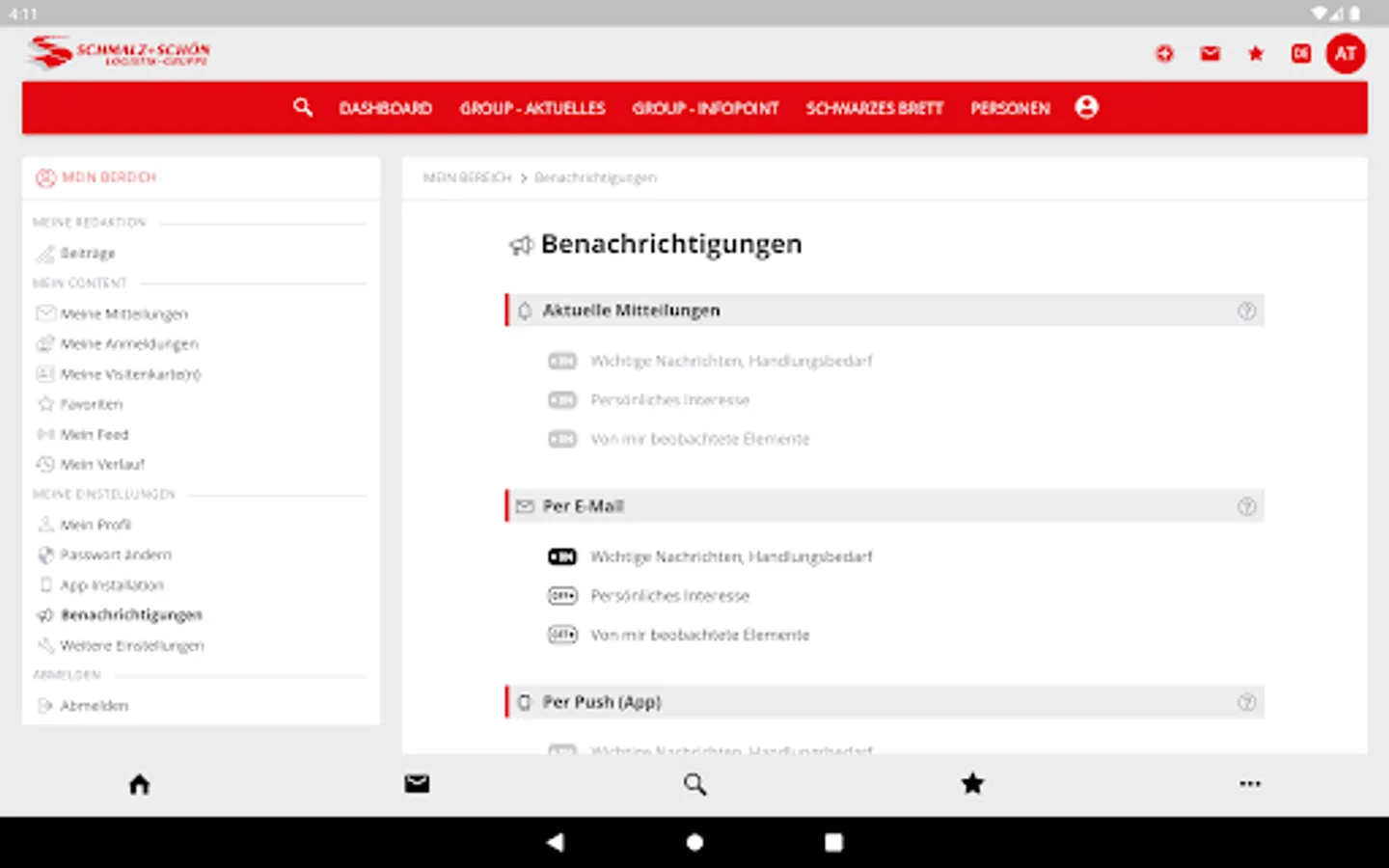
Task: Open Group - Infopoint section
Action: (705, 108)
